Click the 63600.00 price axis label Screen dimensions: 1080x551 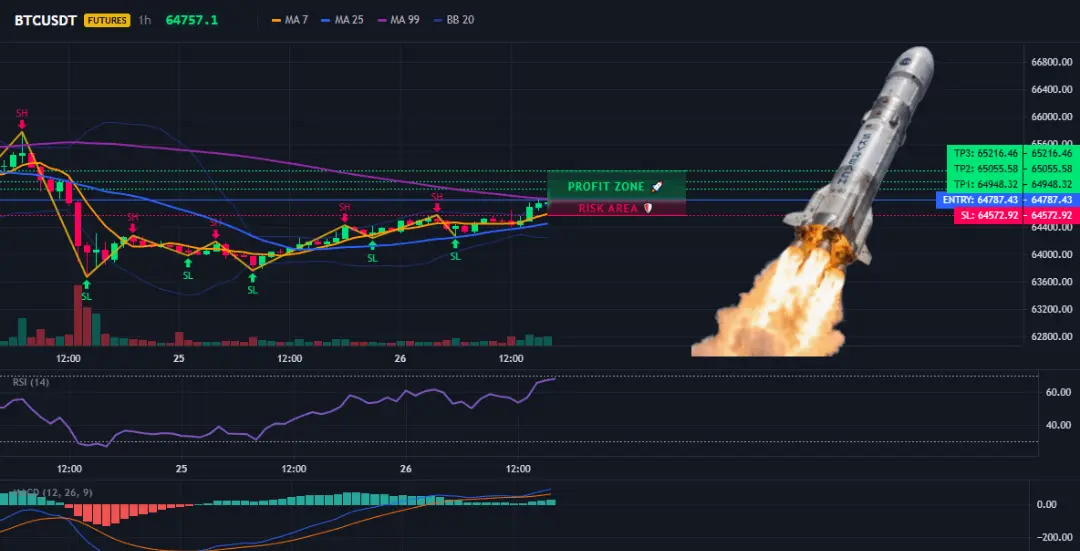pyautogui.click(x=1052, y=282)
